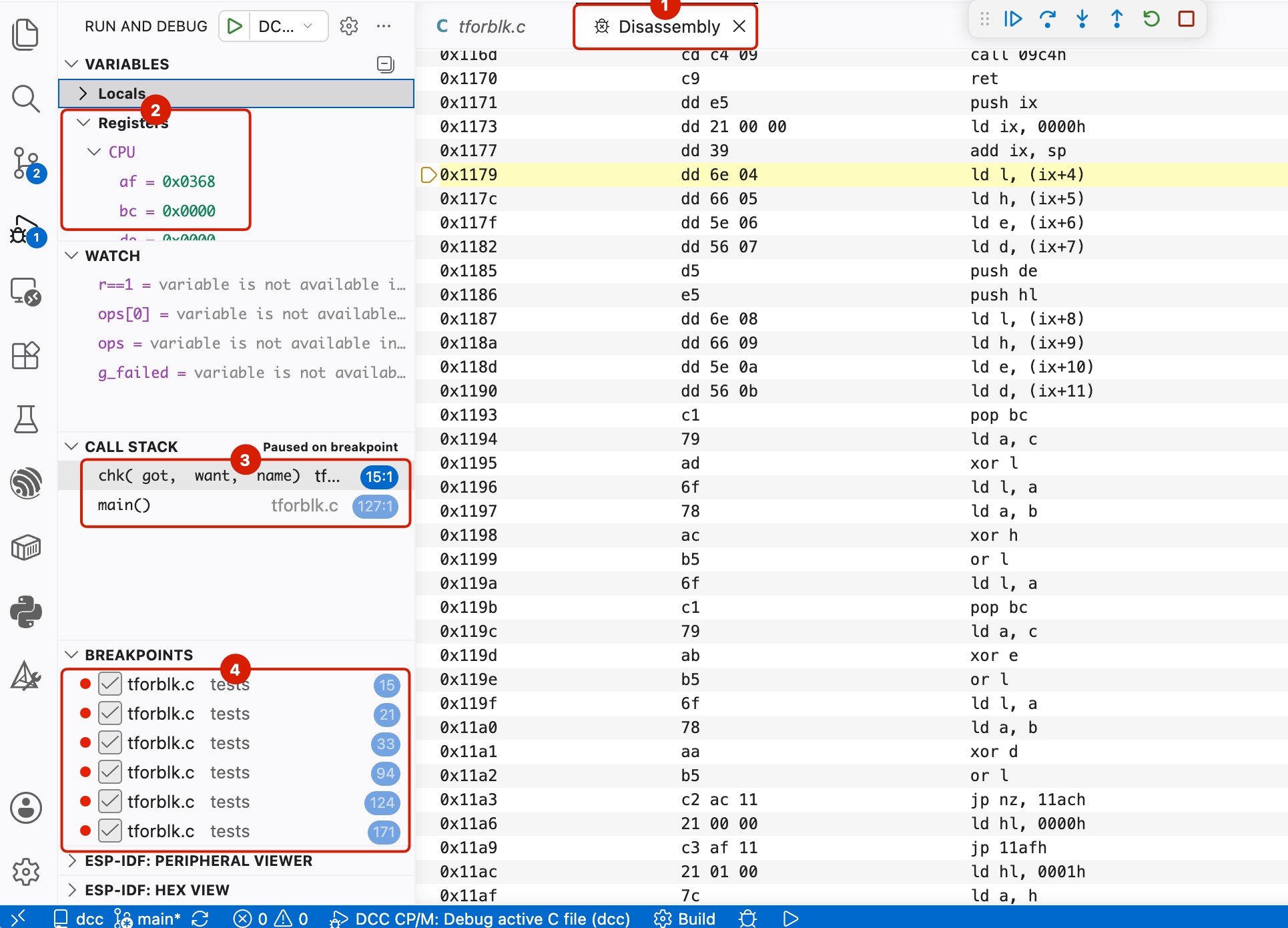Grab the debug toolbar handle
The height and width of the screenshot is (928, 1288).
pos(984,19)
